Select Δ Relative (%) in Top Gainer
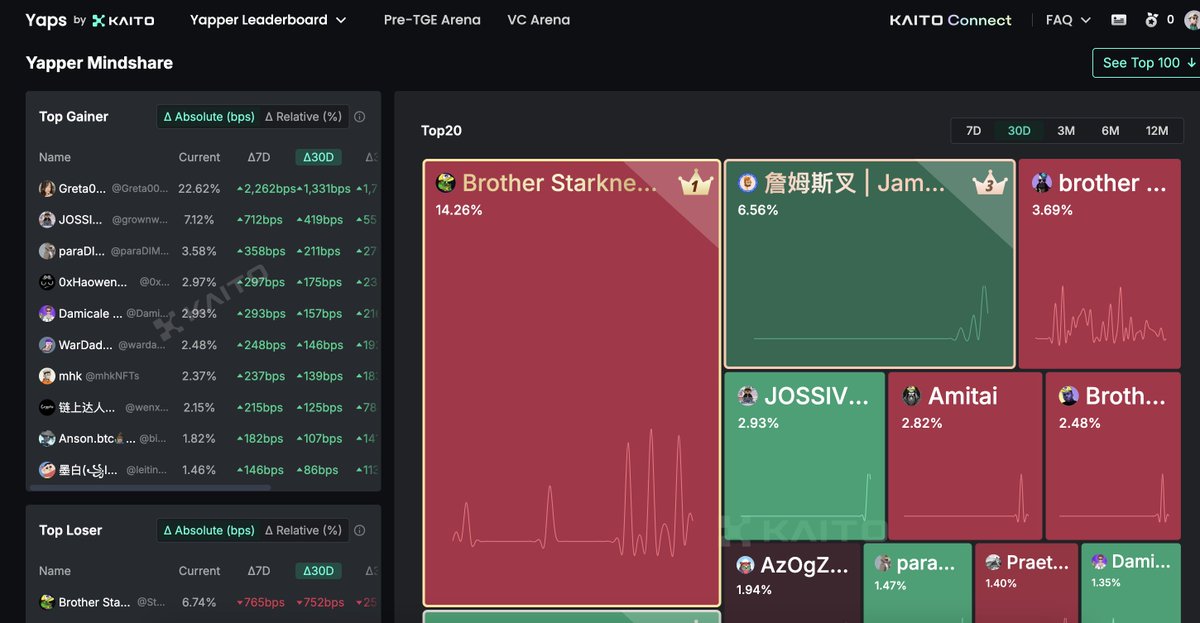The width and height of the screenshot is (1200, 623). (x=303, y=117)
